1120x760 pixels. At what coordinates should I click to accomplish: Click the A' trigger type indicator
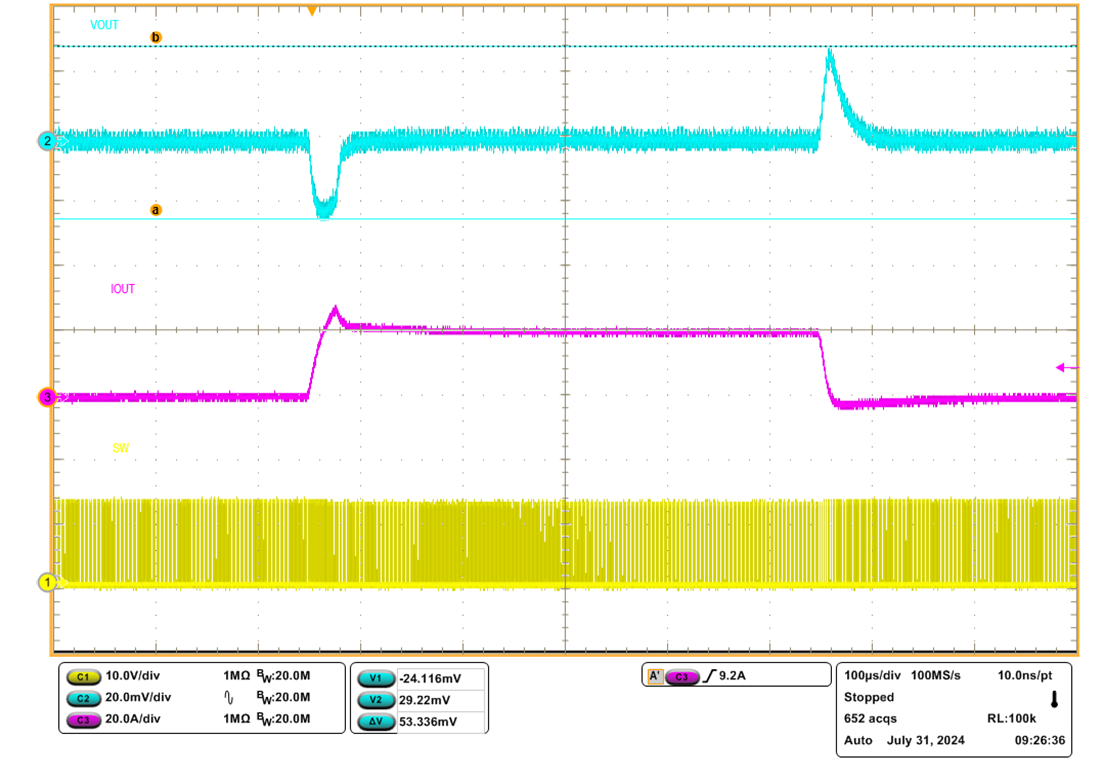point(654,677)
